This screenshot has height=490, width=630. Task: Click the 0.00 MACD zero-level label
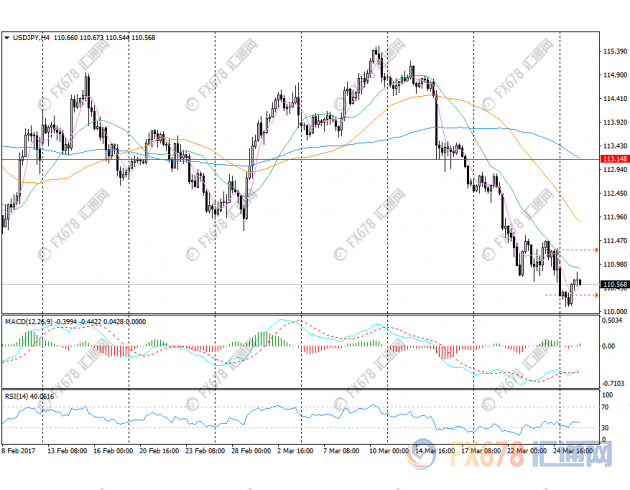pos(608,346)
